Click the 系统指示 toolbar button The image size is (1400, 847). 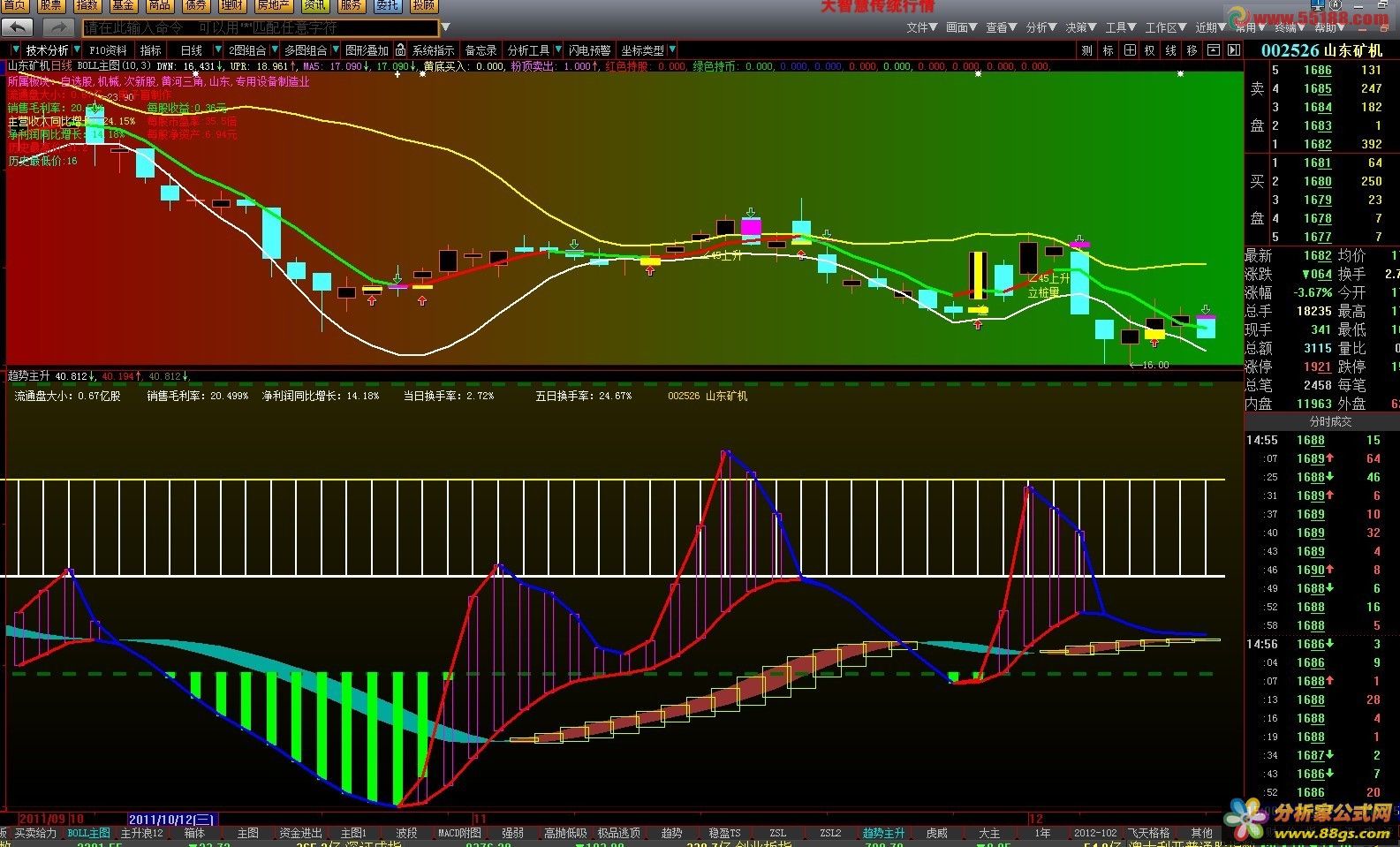[434, 50]
